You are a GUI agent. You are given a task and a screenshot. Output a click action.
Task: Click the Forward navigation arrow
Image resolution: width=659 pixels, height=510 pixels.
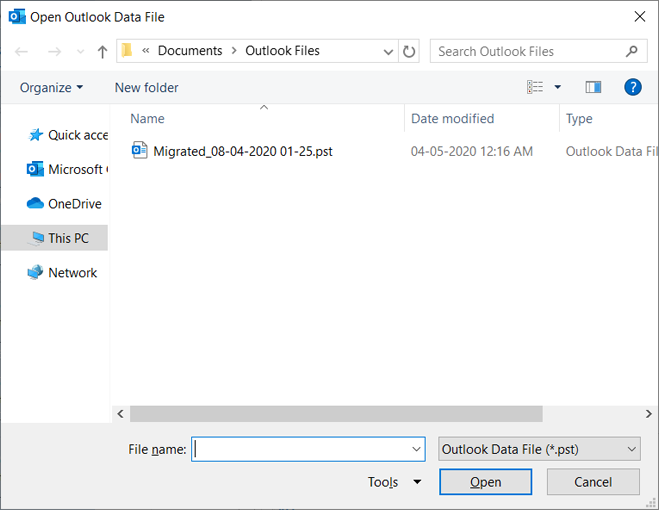pyautogui.click(x=54, y=51)
